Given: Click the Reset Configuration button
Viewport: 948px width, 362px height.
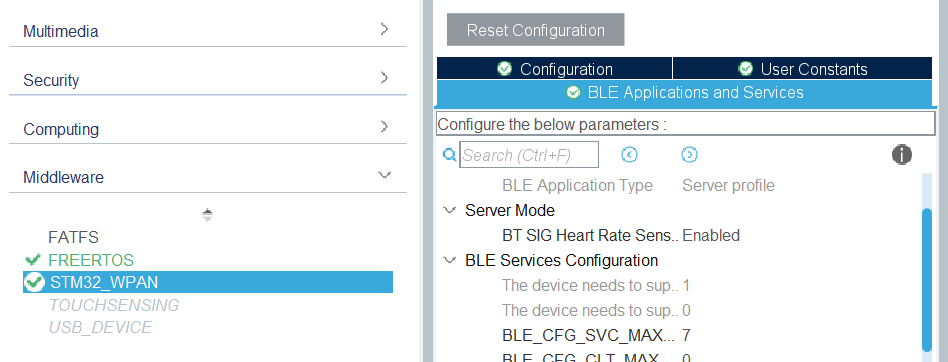Looking at the screenshot, I should 536,30.
